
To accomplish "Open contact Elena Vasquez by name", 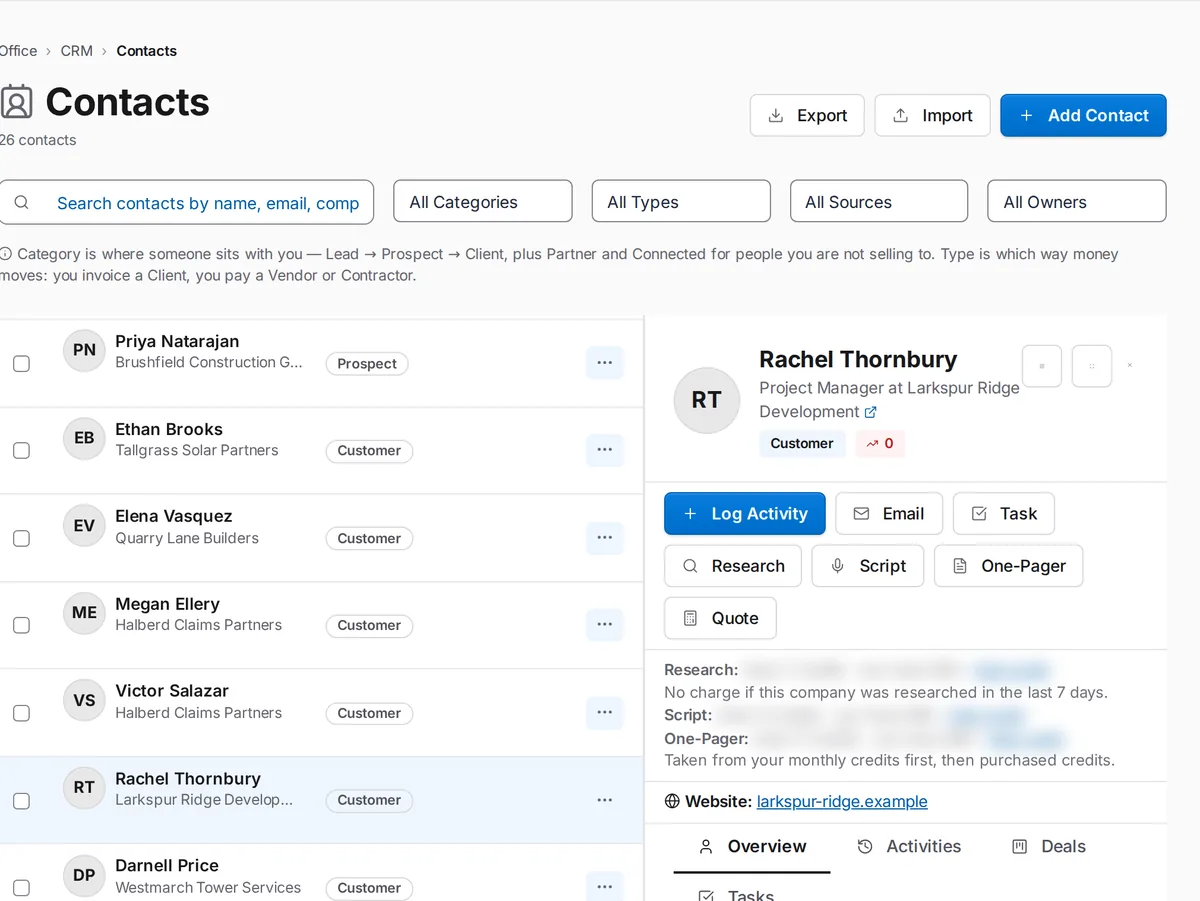I will (174, 516).
